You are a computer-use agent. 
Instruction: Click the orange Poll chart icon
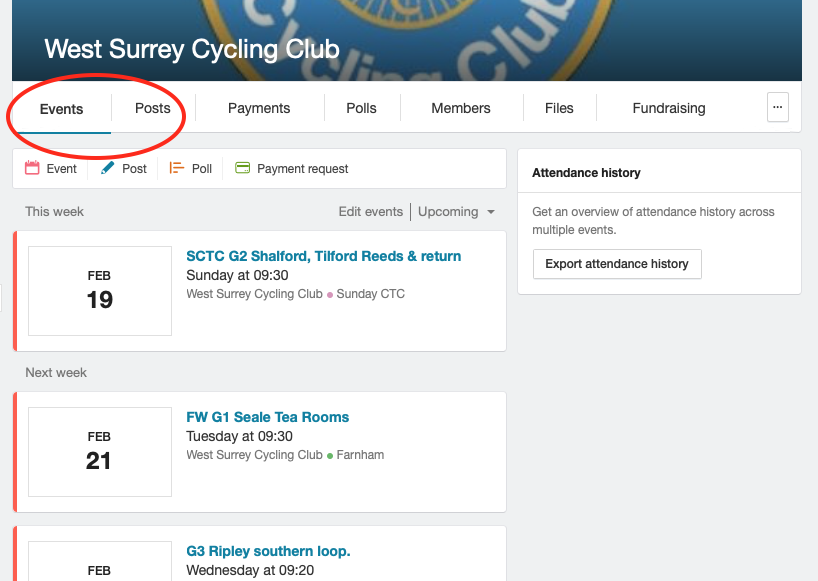(176, 168)
